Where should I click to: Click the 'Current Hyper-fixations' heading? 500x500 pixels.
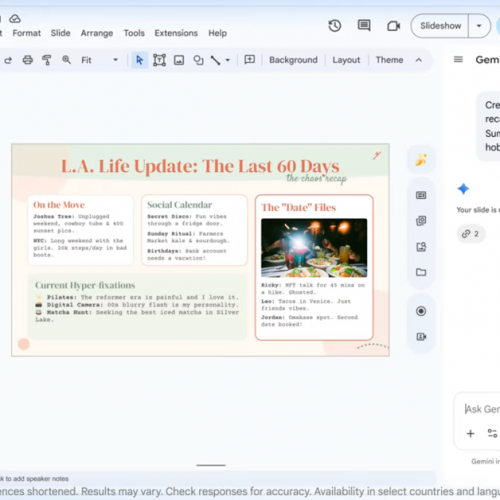(85, 285)
